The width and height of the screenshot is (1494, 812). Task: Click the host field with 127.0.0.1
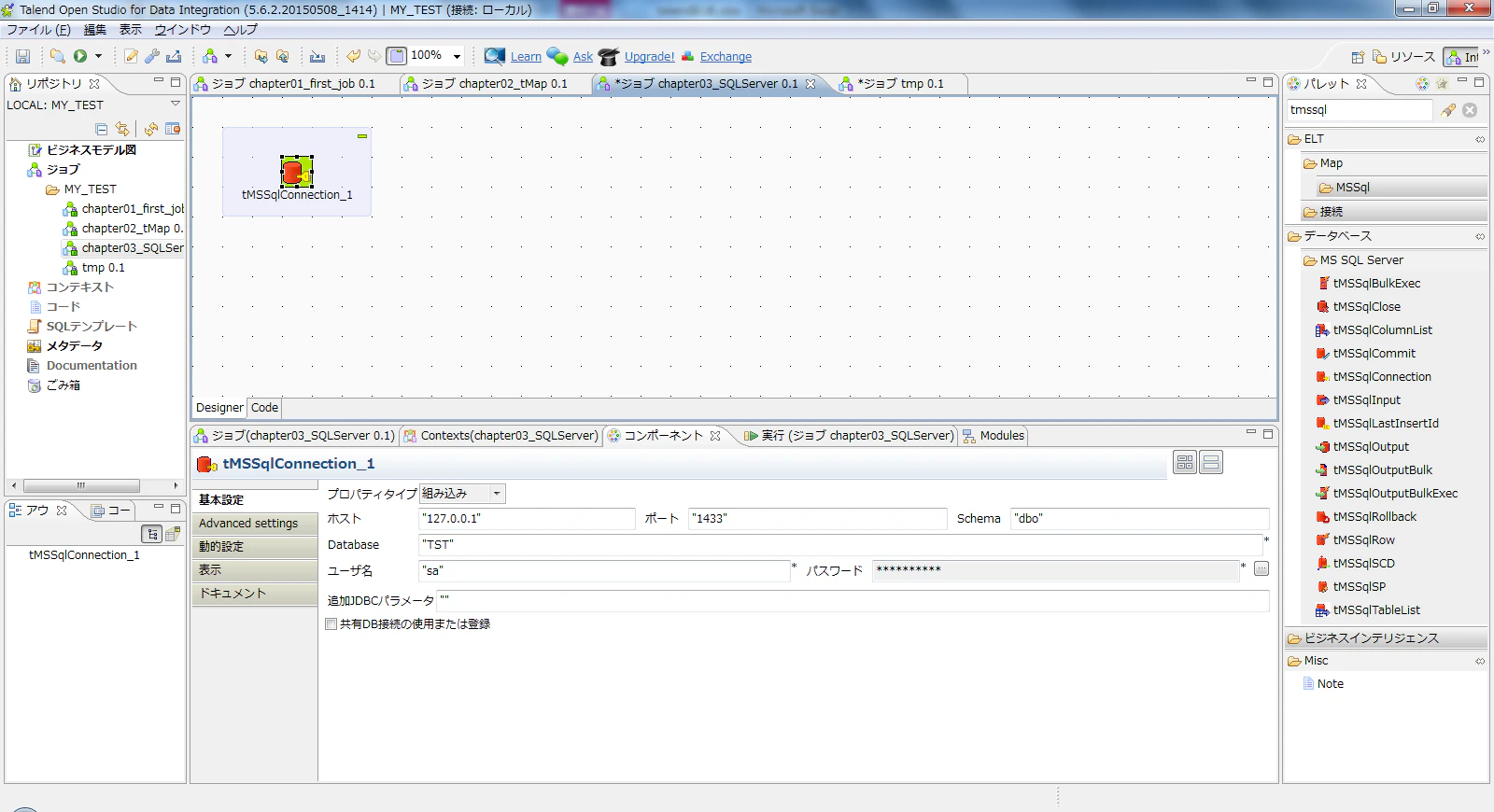point(527,519)
